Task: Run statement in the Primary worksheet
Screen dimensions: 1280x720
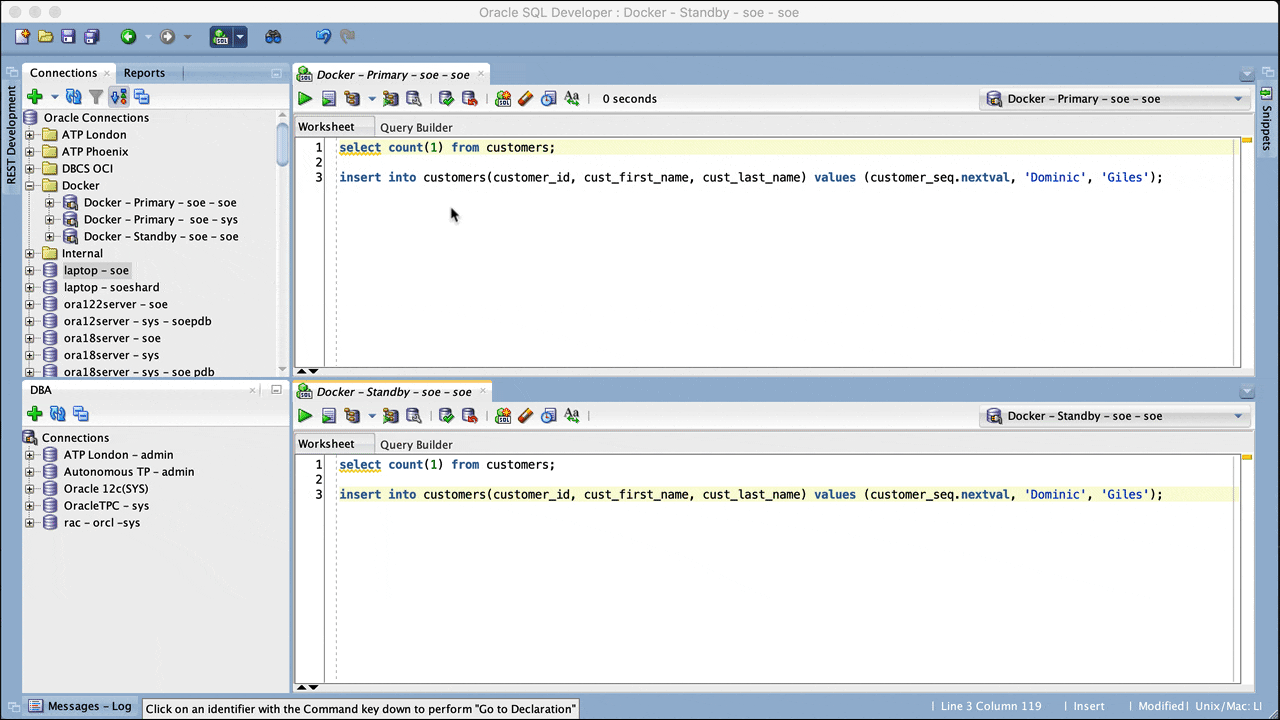Action: click(305, 99)
